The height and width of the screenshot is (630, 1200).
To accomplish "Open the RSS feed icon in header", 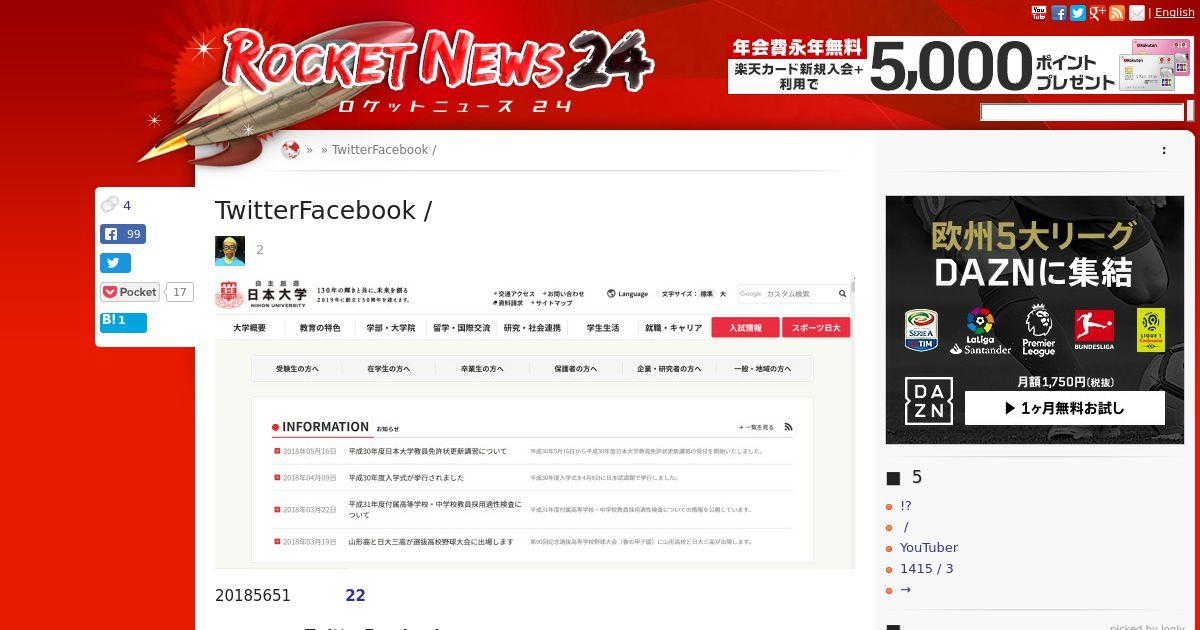I will coord(1117,13).
